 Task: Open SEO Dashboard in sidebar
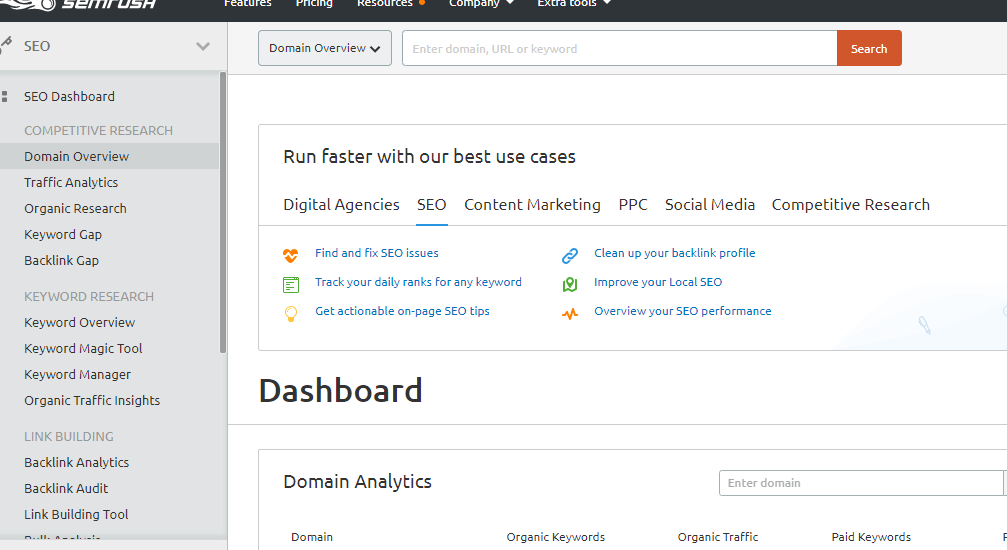pos(69,96)
